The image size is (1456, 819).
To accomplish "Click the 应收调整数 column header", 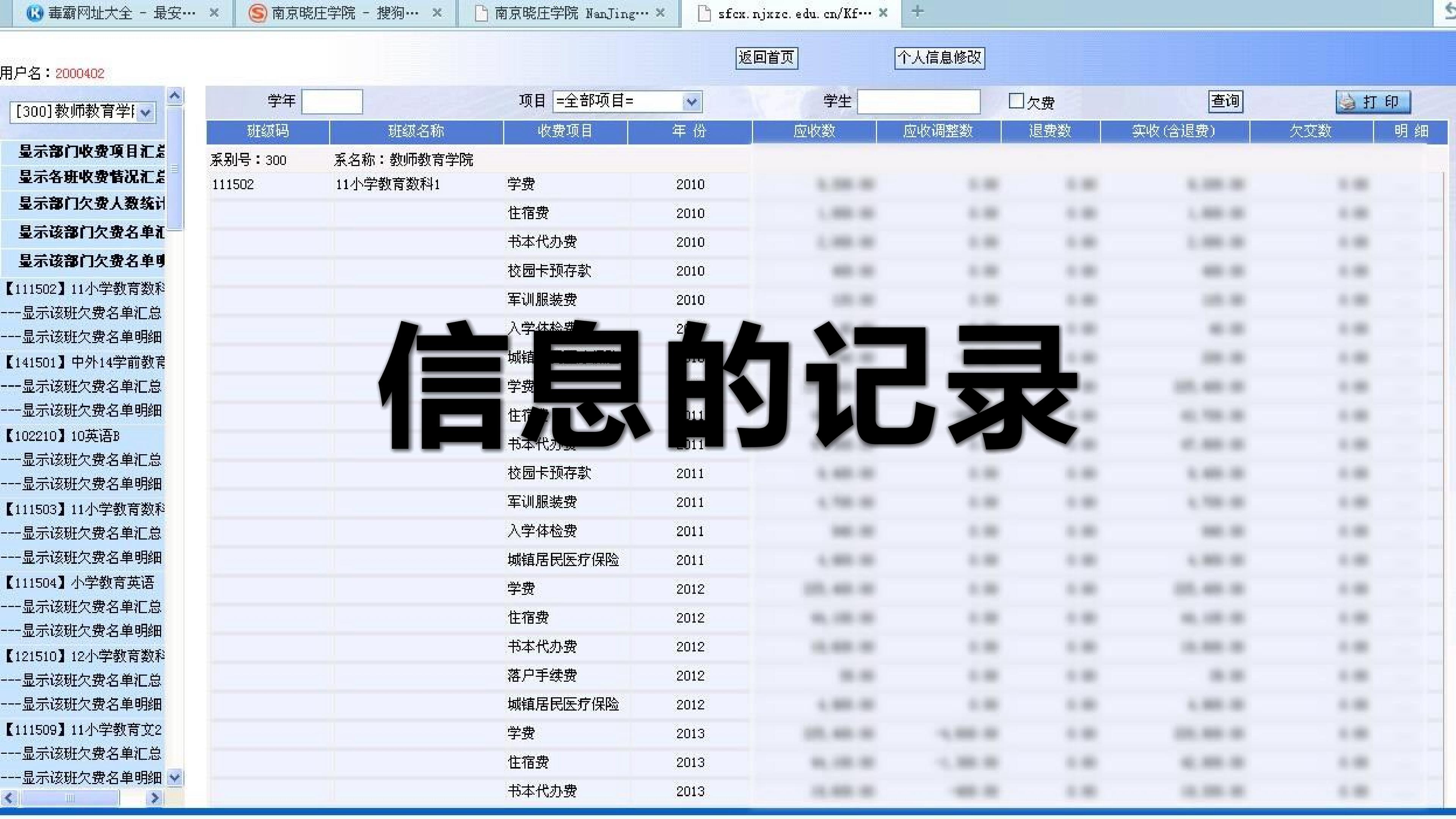I will pos(938,132).
